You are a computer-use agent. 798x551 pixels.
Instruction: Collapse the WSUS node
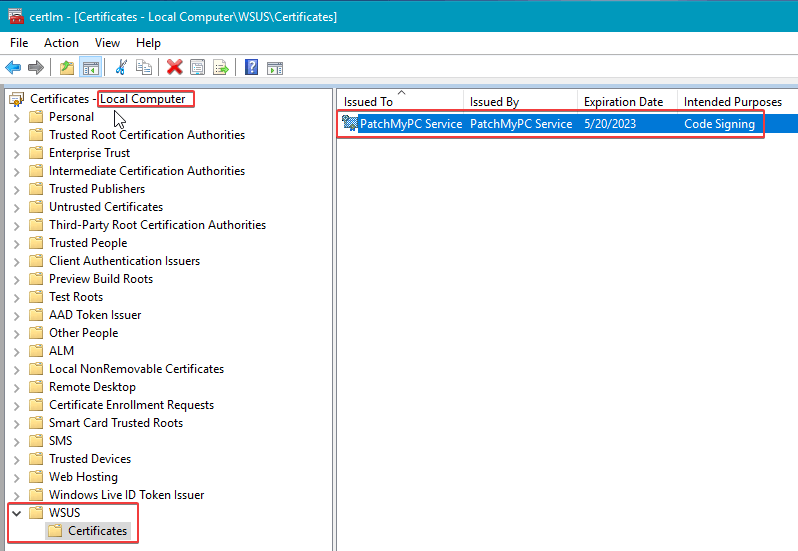click(x=17, y=513)
